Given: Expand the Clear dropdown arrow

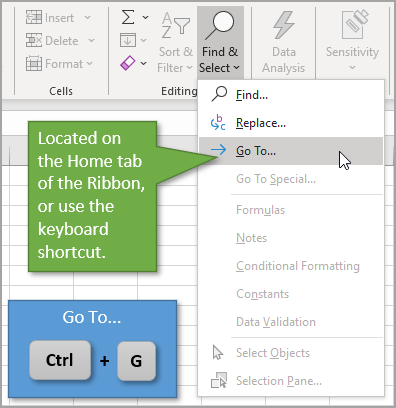Looking at the screenshot, I should (x=144, y=63).
